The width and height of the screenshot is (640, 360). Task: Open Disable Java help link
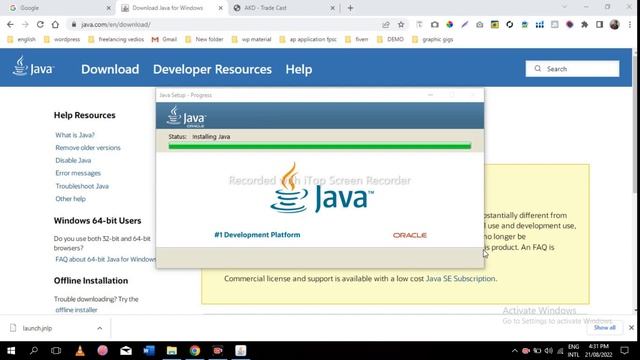pos(73,160)
